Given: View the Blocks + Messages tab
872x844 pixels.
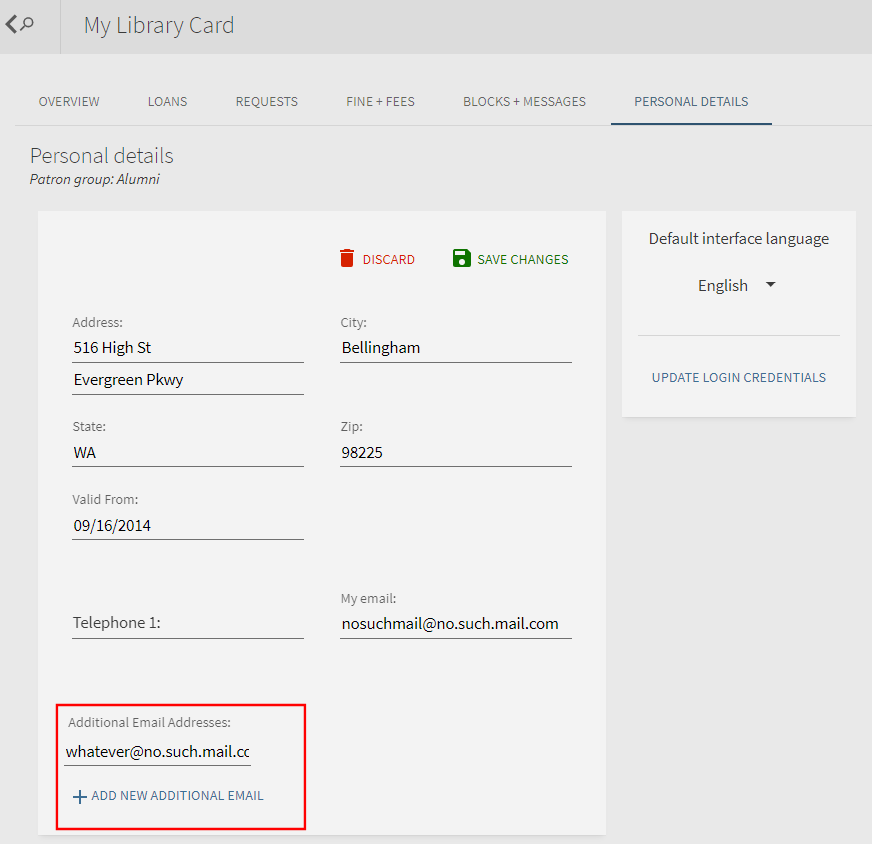Looking at the screenshot, I should [524, 102].
